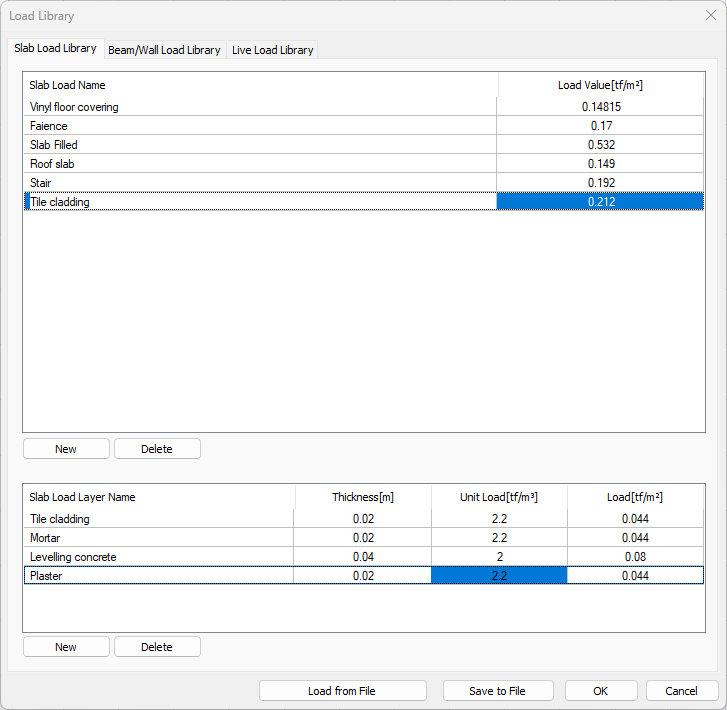Click the Save to File button
This screenshot has width=727, height=710.
pos(497,691)
